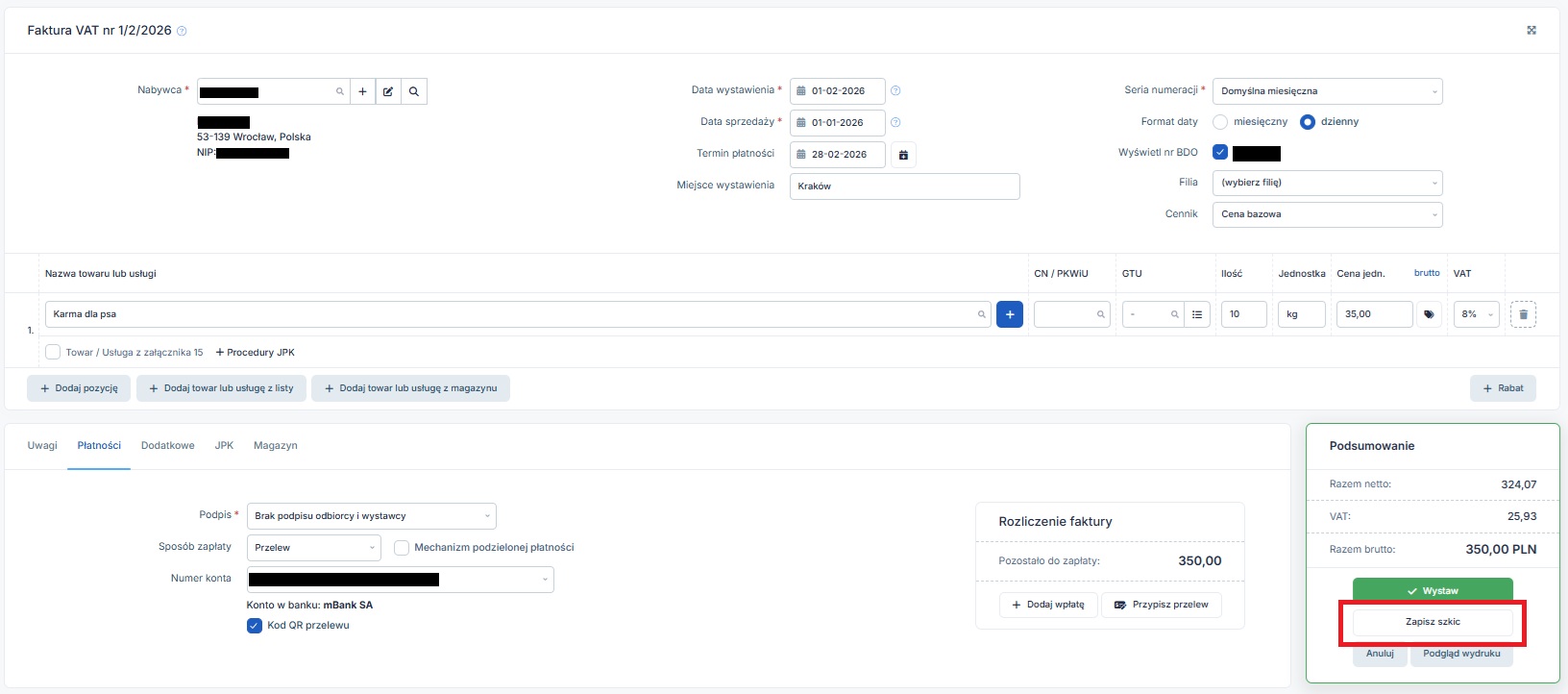Uncheck the Wyświetl nr BDO checkbox
The height and width of the screenshot is (694, 1568).
1220,152
